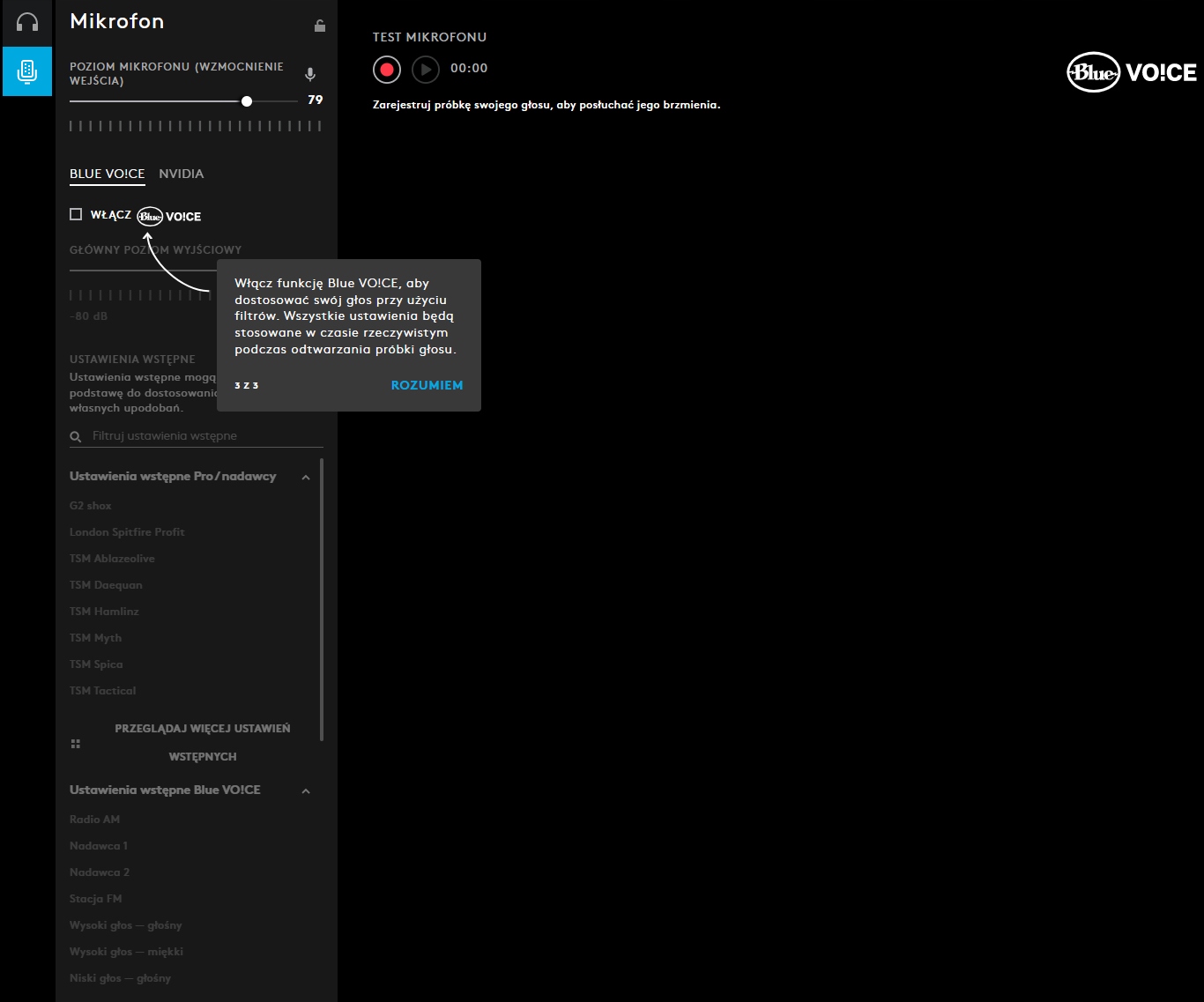Select the Wysoki głos — głośny preset
This screenshot has height=1002, width=1204.
pos(126,925)
